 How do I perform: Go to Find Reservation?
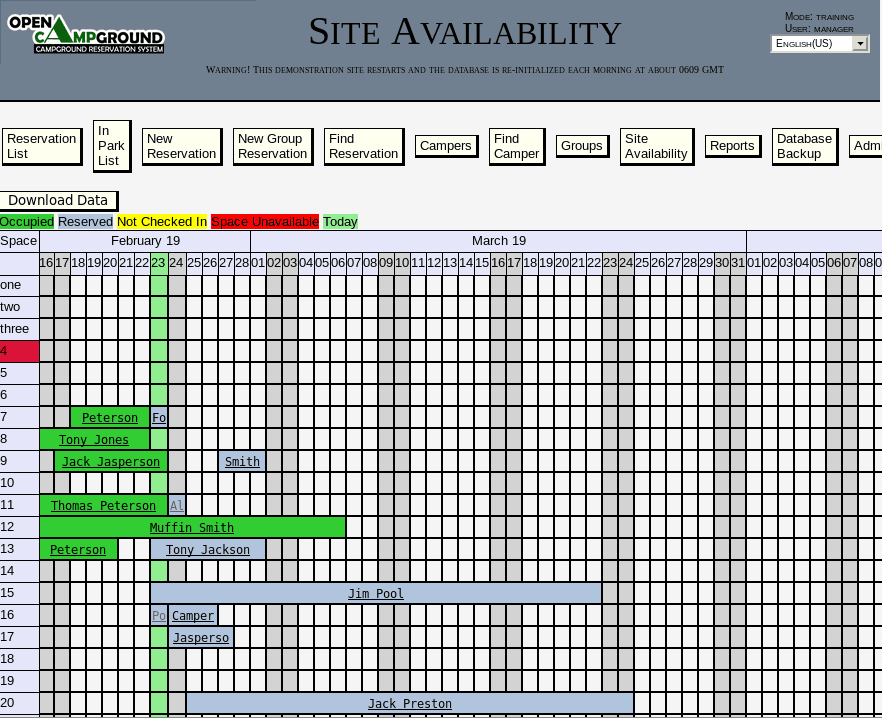[x=363, y=146]
